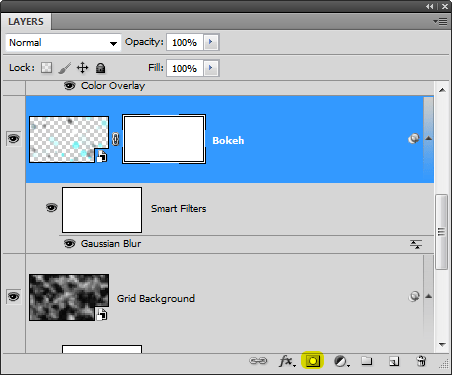The height and width of the screenshot is (375, 452).
Task: Open the blend mode Normal dropdown
Action: pos(63,43)
